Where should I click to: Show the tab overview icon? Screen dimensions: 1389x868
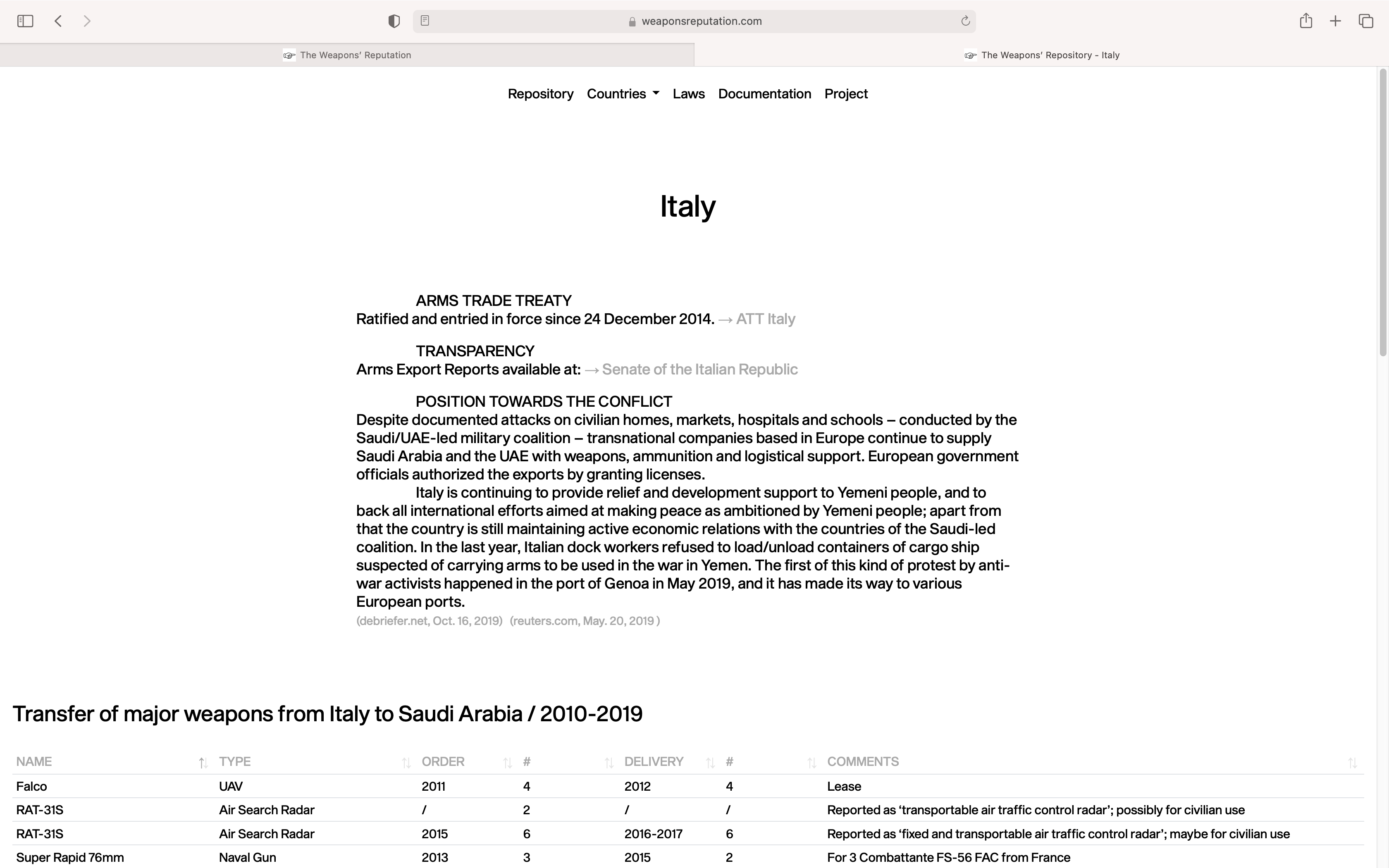tap(1365, 21)
